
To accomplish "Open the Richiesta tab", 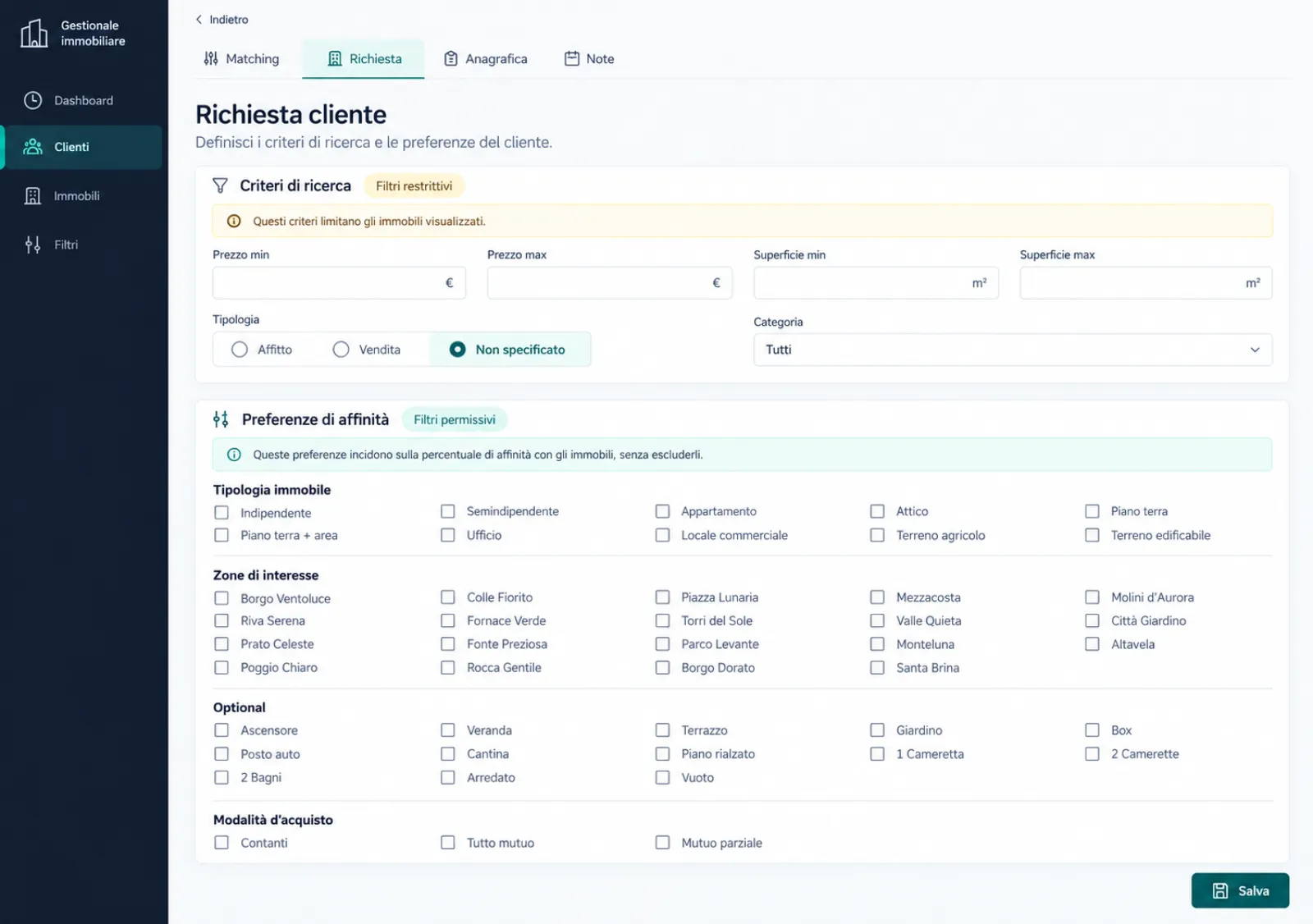I will coord(364,59).
